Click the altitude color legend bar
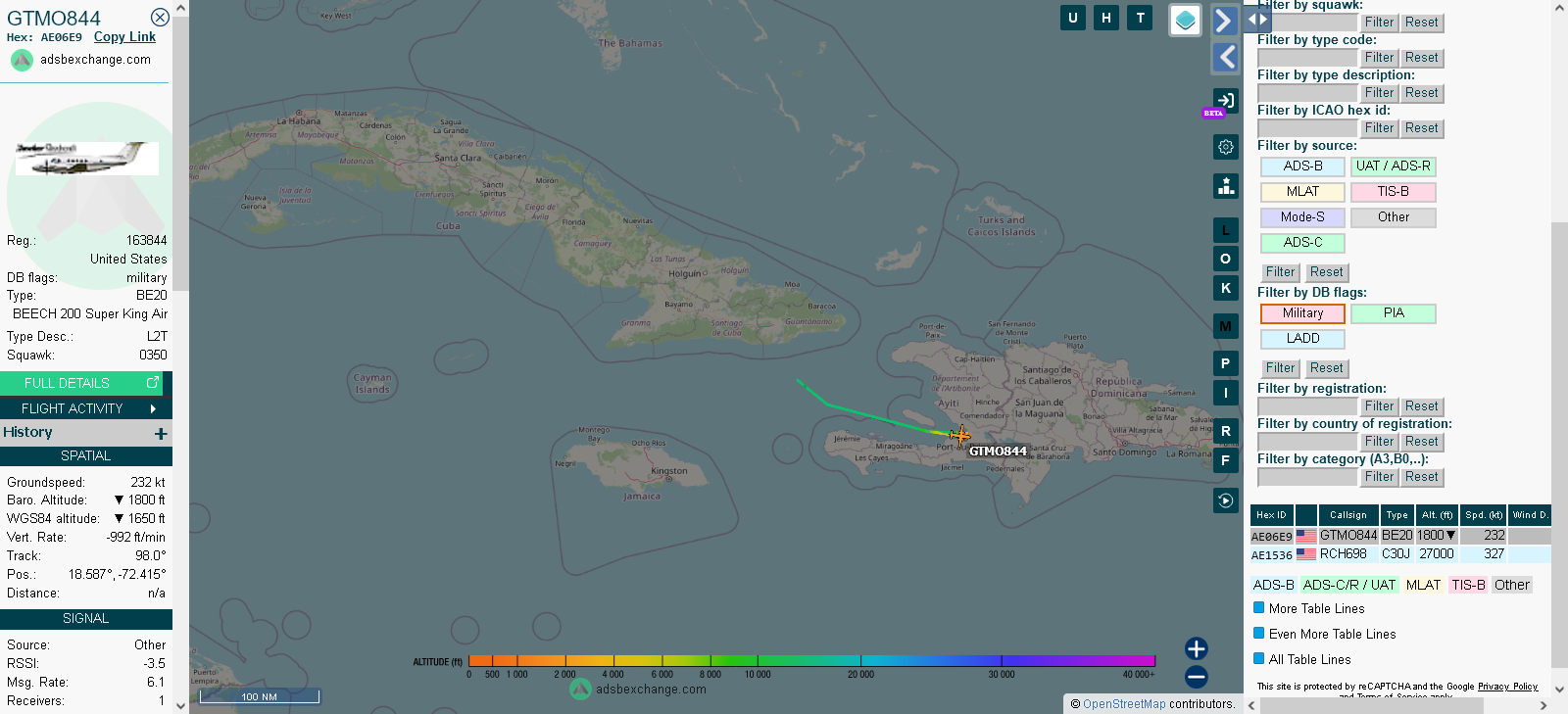Viewport: 1568px width, 714px height. (x=811, y=661)
